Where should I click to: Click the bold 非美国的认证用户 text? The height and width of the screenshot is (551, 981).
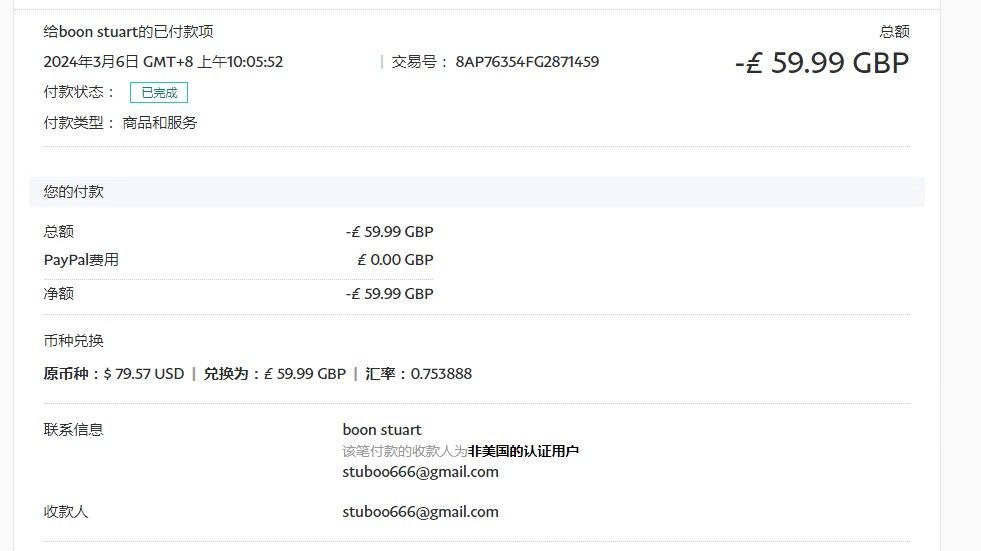coord(524,451)
